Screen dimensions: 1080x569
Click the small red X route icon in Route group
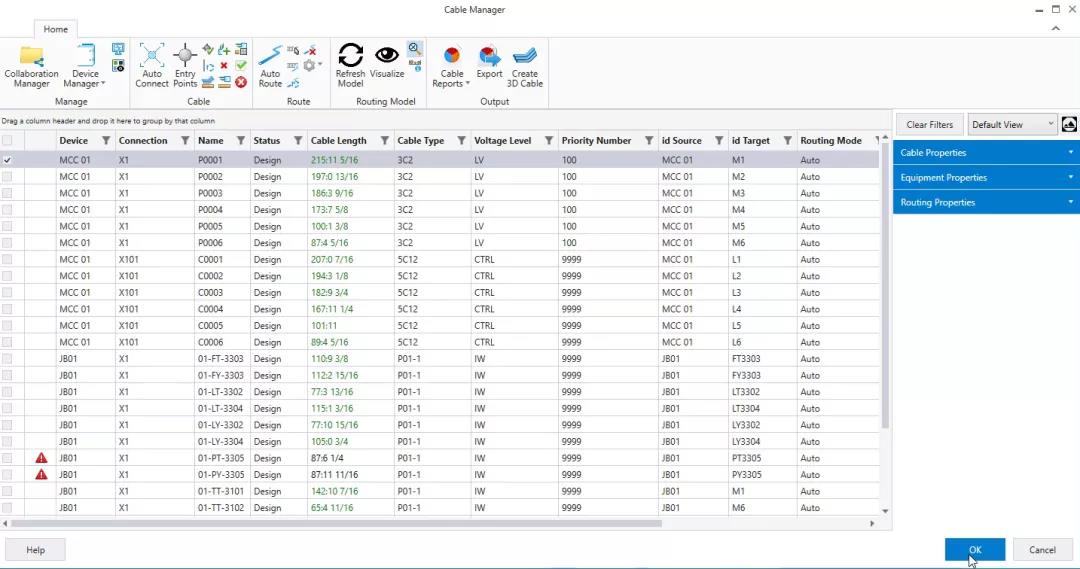click(x=311, y=50)
